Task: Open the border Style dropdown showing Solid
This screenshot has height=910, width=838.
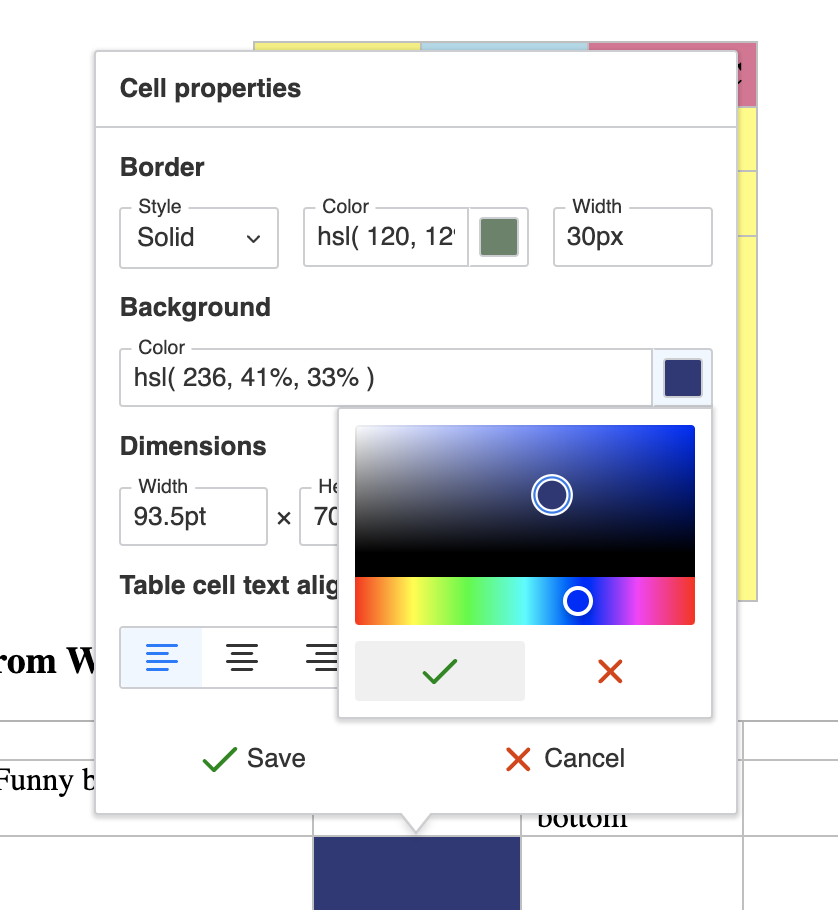Action: 198,238
